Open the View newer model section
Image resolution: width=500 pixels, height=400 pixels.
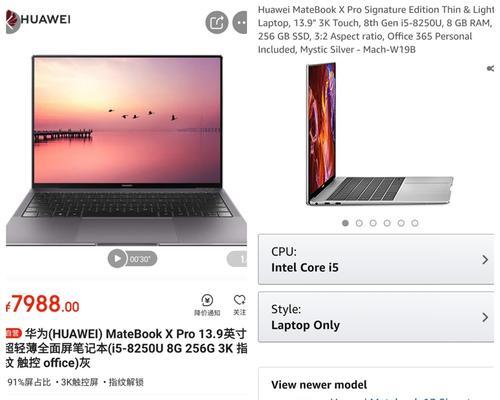319,385
